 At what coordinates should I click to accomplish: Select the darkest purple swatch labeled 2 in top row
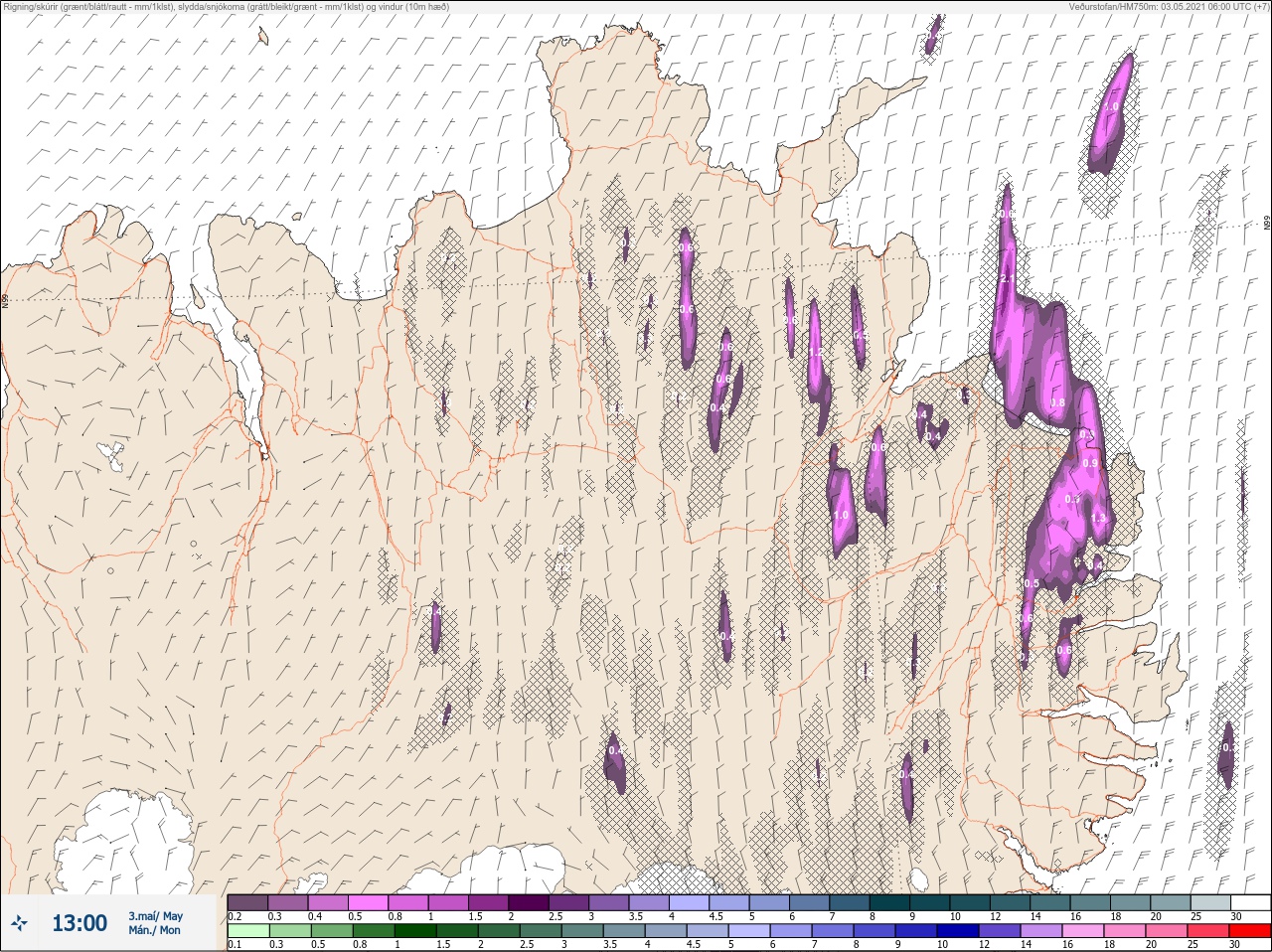[x=529, y=902]
